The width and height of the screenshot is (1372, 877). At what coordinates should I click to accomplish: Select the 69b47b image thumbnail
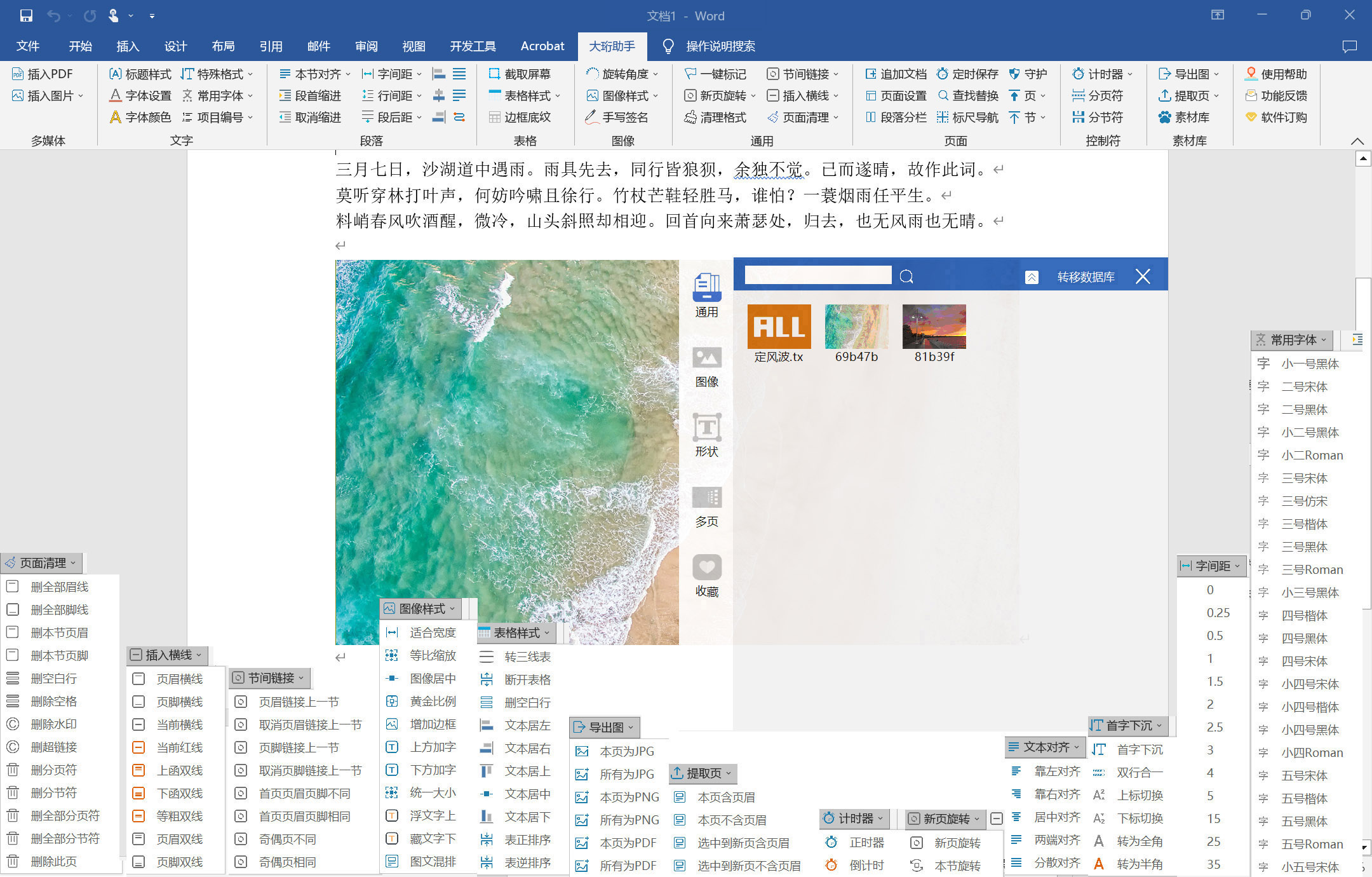coord(855,326)
